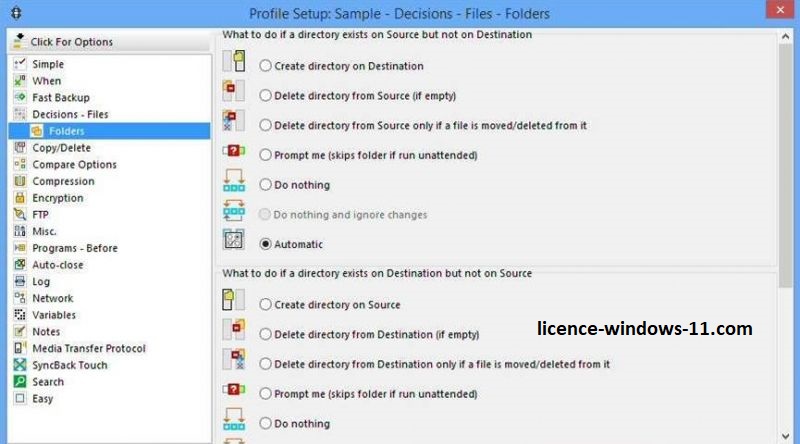Click the FTP icon in sidebar
The image size is (800, 444).
(x=21, y=215)
